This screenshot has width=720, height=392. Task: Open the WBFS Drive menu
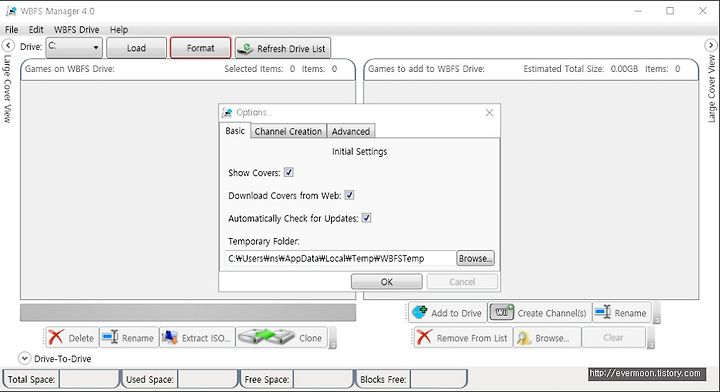click(x=76, y=30)
